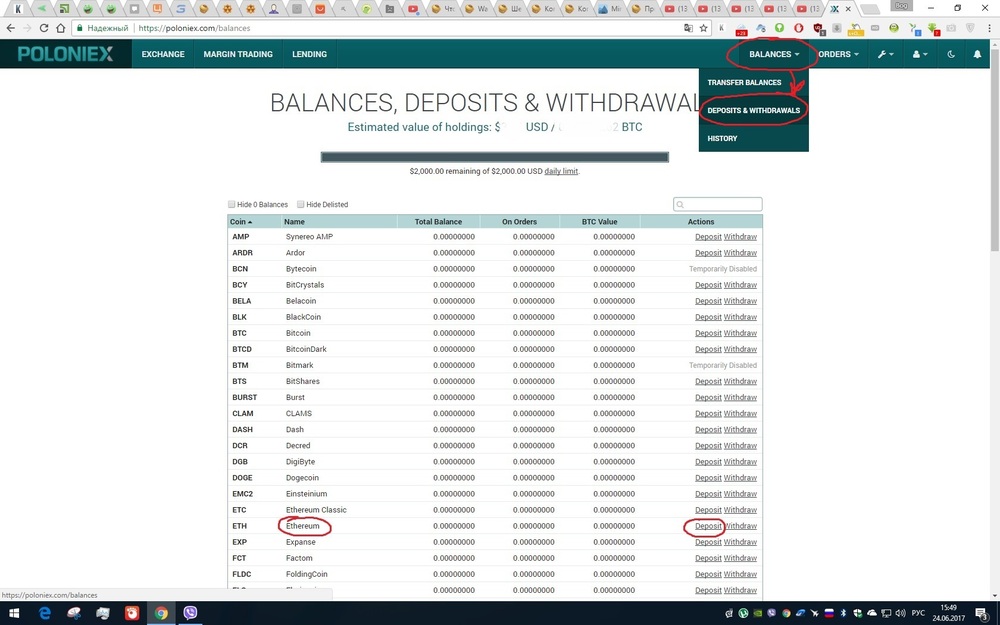Click Deposit for Decred

(x=708, y=446)
